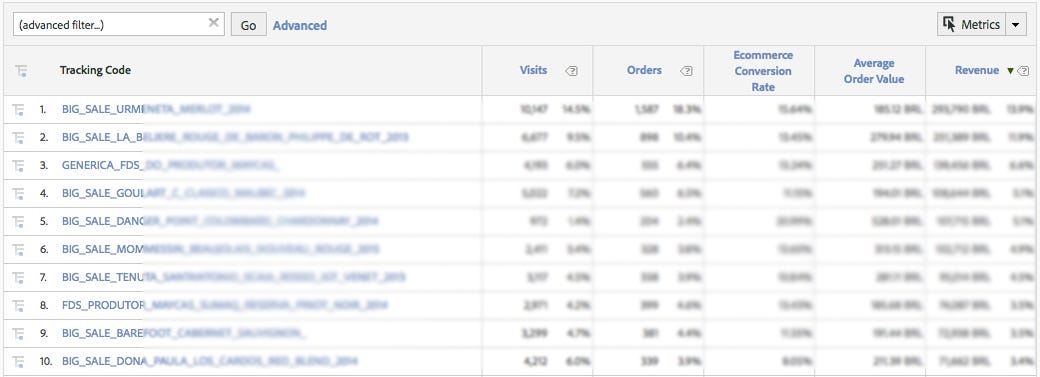Open breakdown icon for row 5 BIG_SALE_DANG
Screen dimensions: 1040x377
(19, 221)
